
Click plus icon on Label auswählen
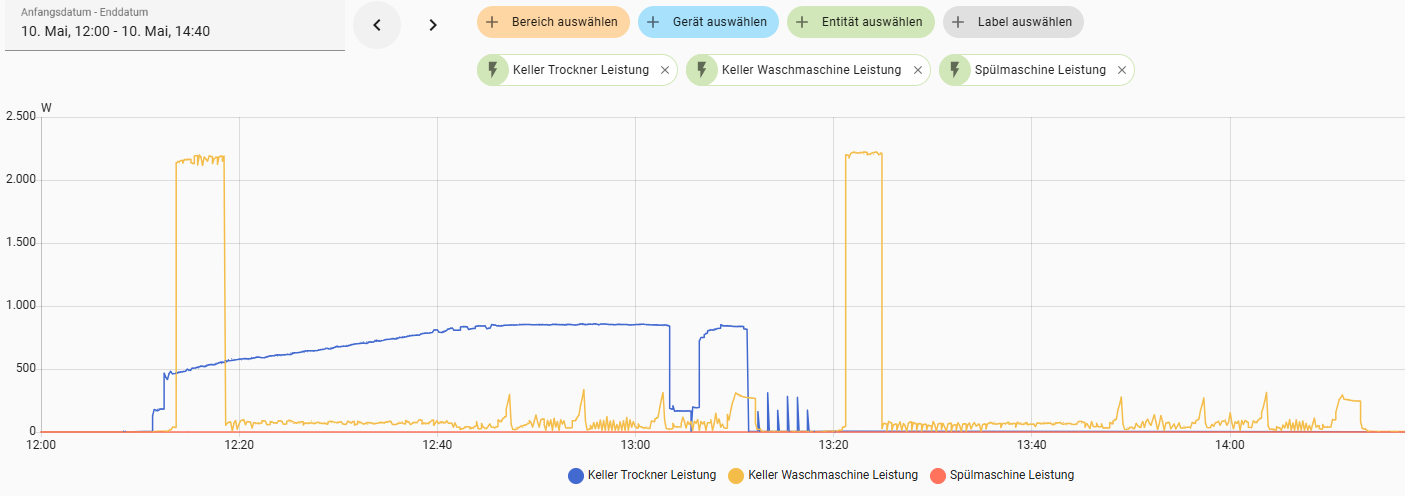click(958, 22)
